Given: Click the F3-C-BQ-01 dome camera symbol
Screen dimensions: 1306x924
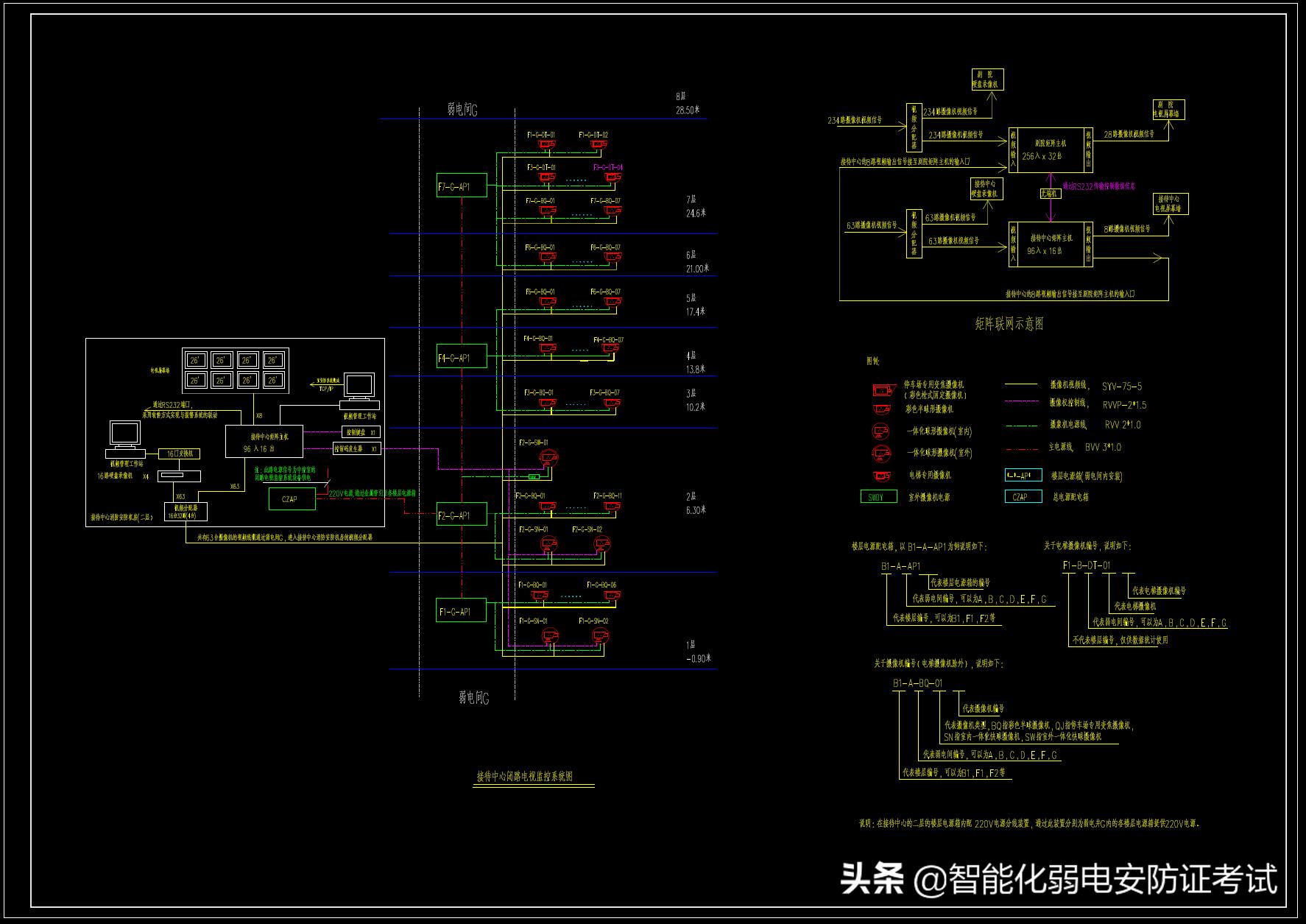Looking at the screenshot, I should click(x=547, y=403).
